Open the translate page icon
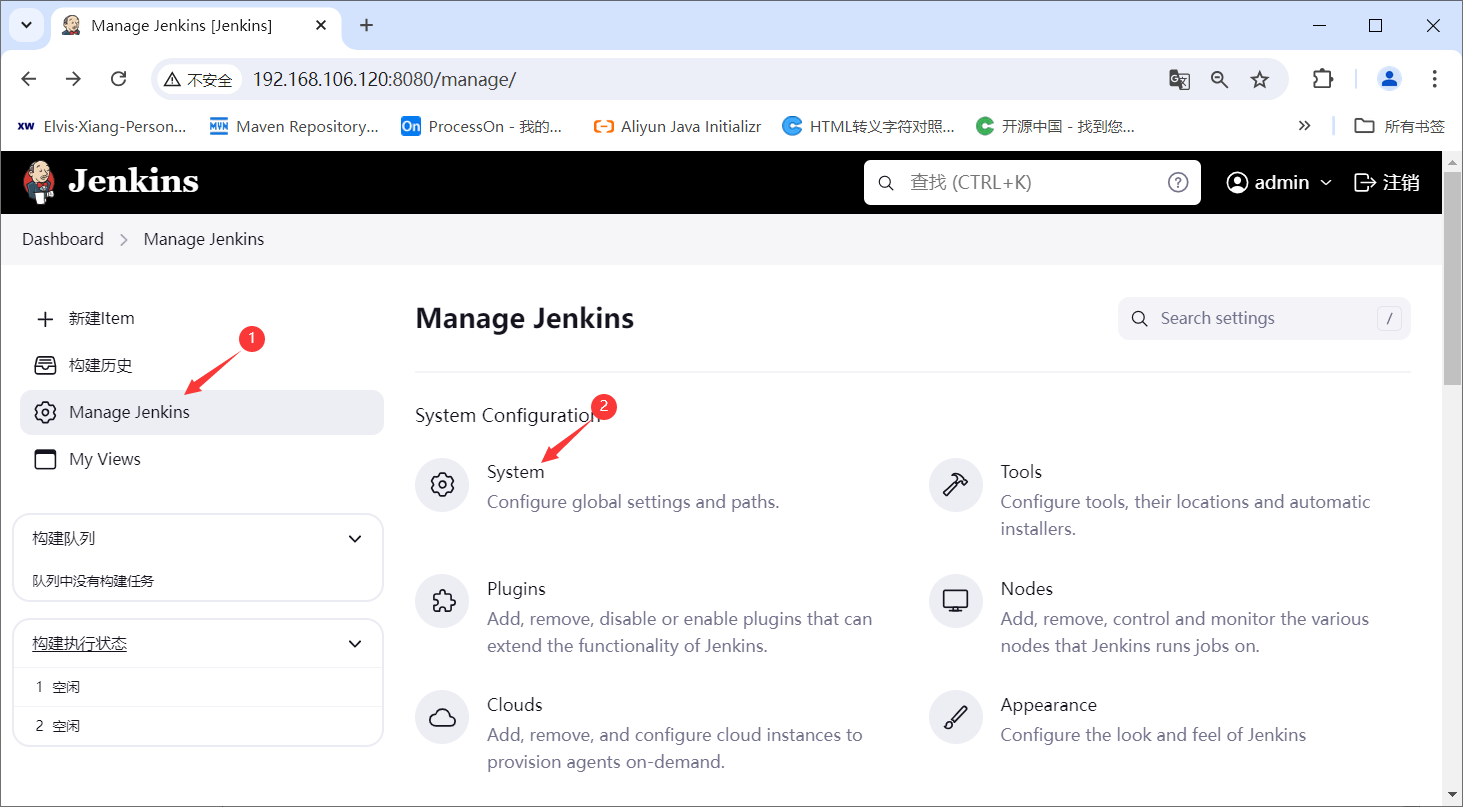 pyautogui.click(x=1179, y=79)
